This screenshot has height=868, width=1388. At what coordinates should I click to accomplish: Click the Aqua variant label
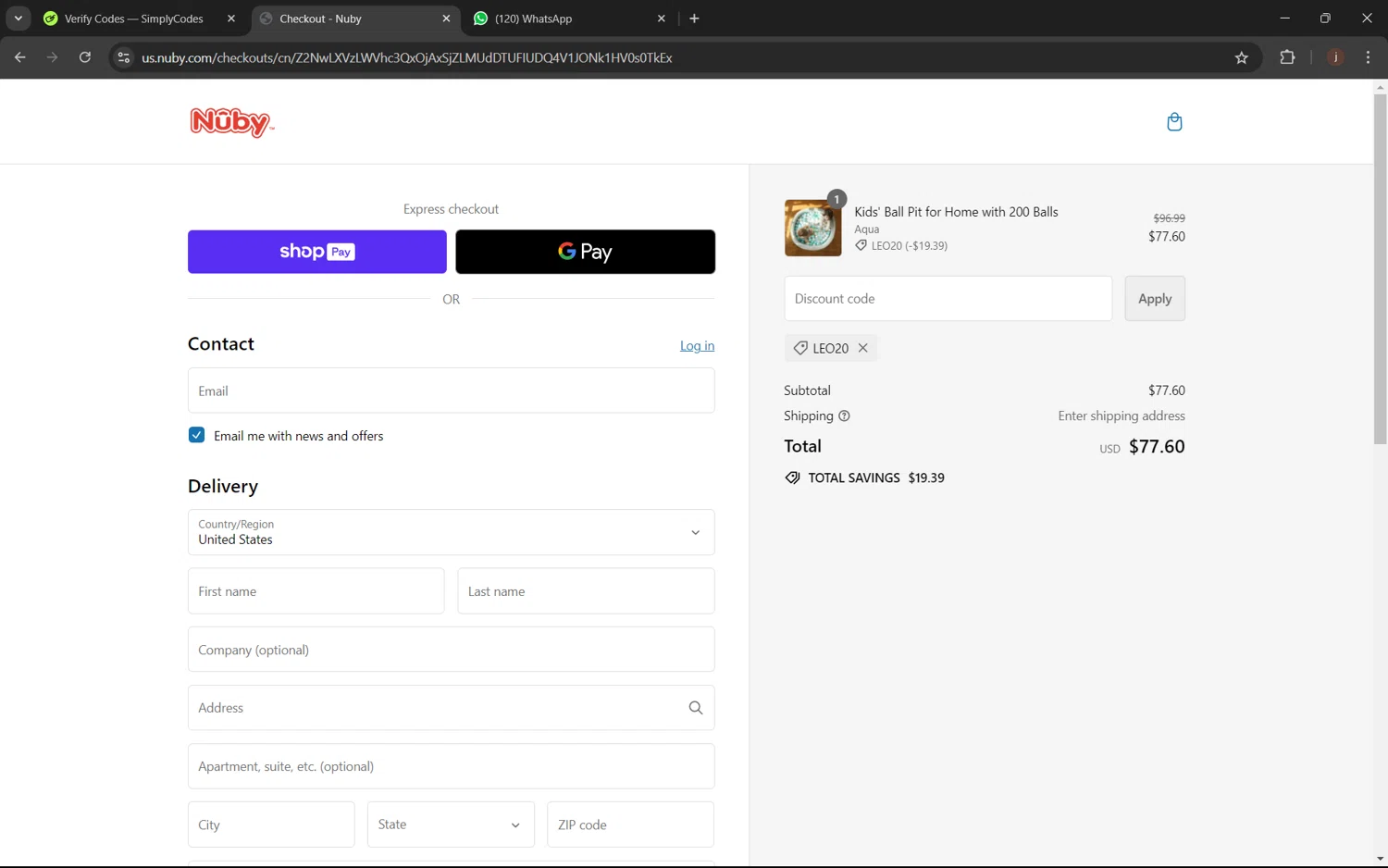[867, 229]
